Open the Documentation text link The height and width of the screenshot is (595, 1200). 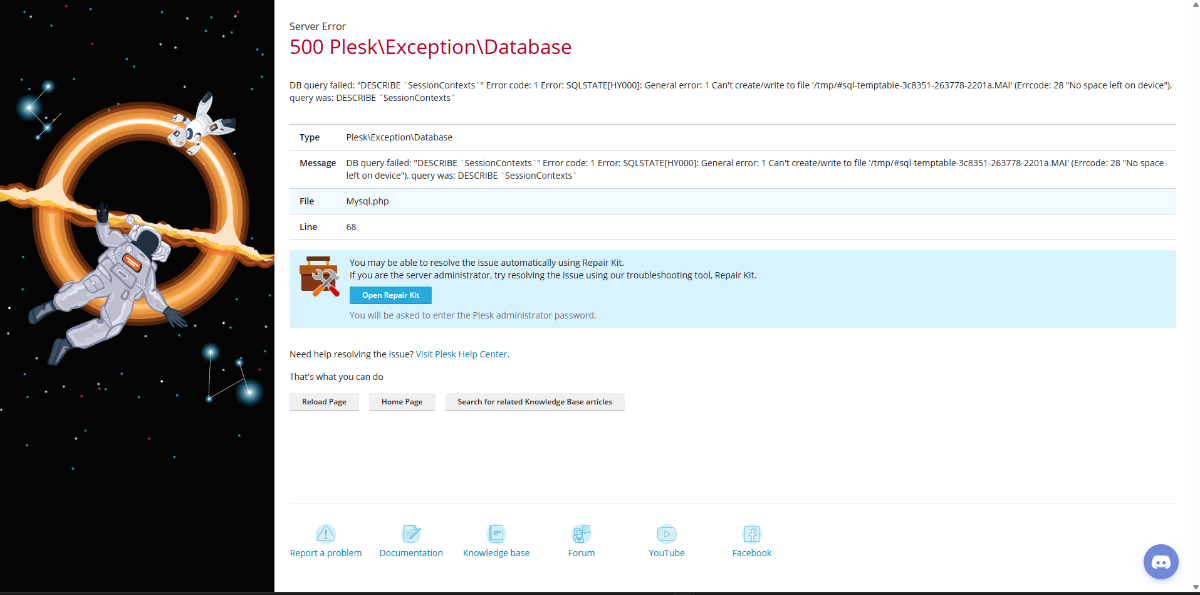pyautogui.click(x=411, y=553)
